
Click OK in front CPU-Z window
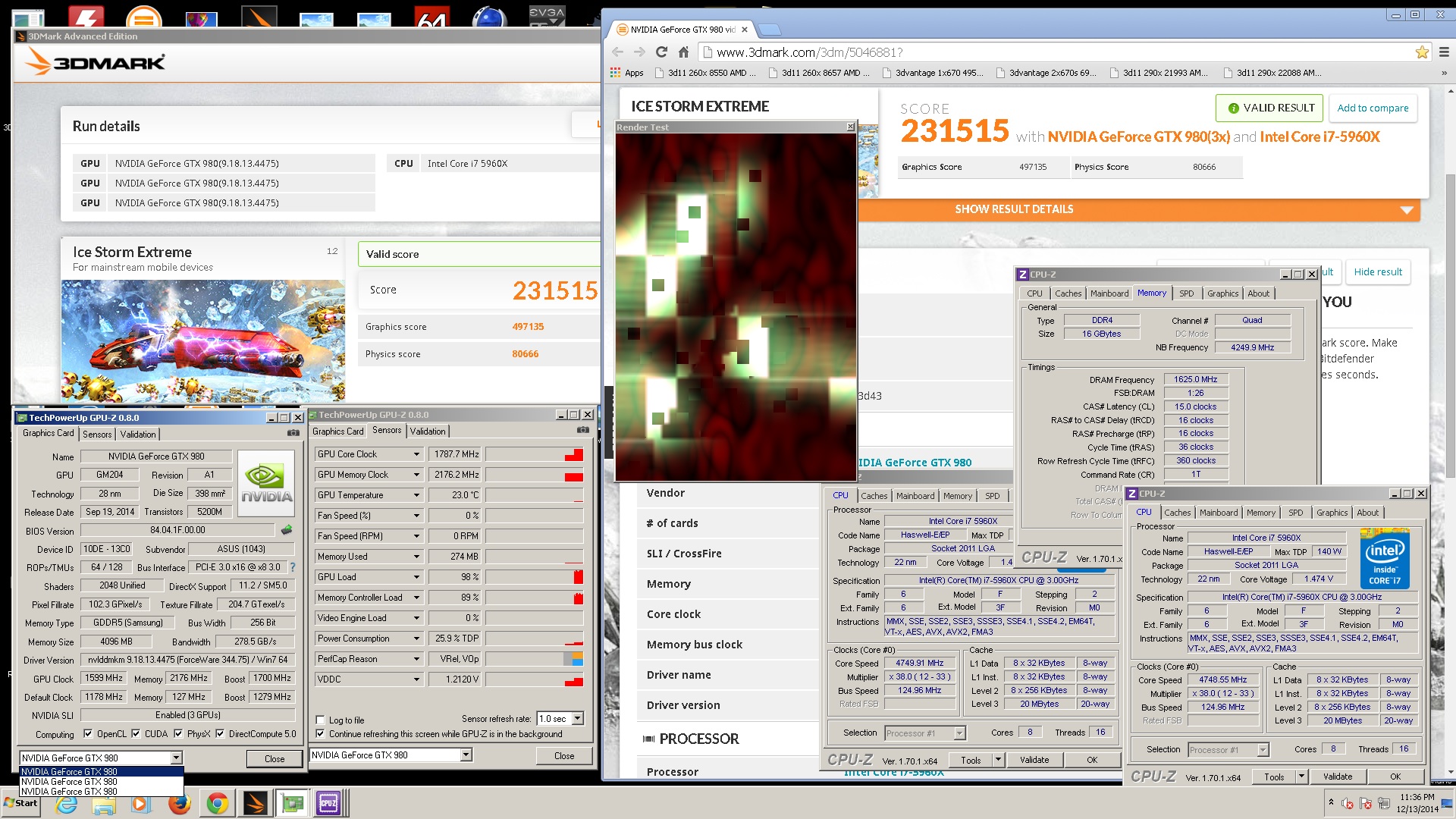coord(1395,776)
